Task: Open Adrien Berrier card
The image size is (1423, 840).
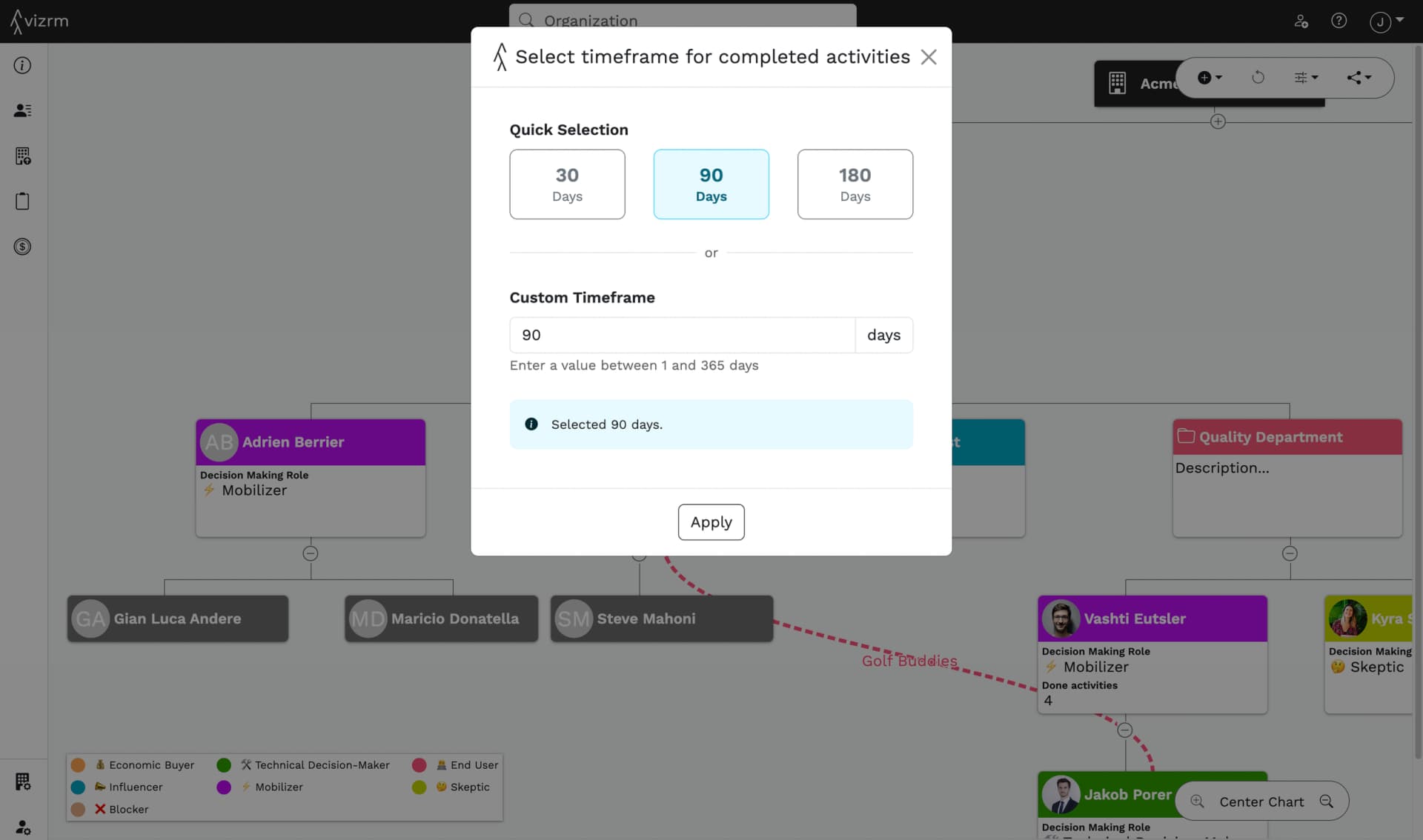Action: pyautogui.click(x=311, y=479)
